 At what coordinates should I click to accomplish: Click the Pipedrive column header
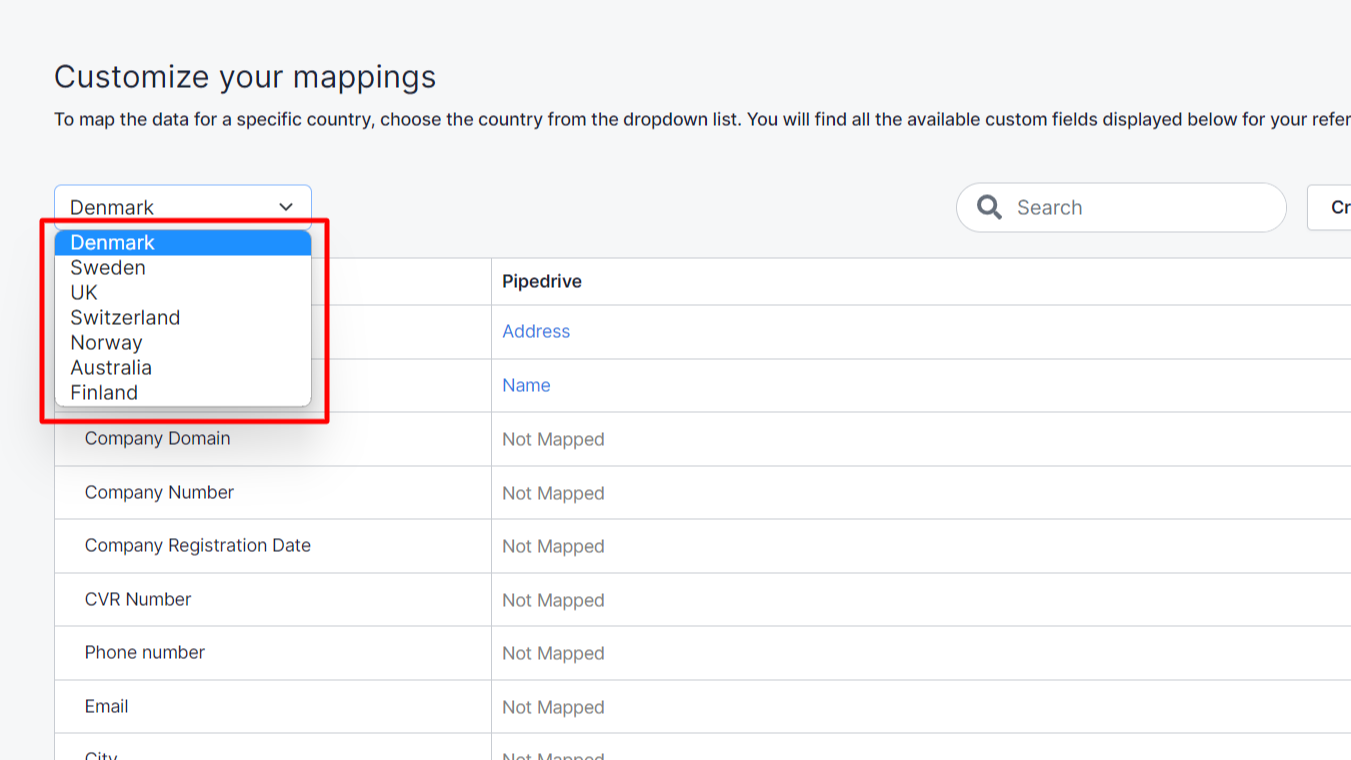coord(541,281)
